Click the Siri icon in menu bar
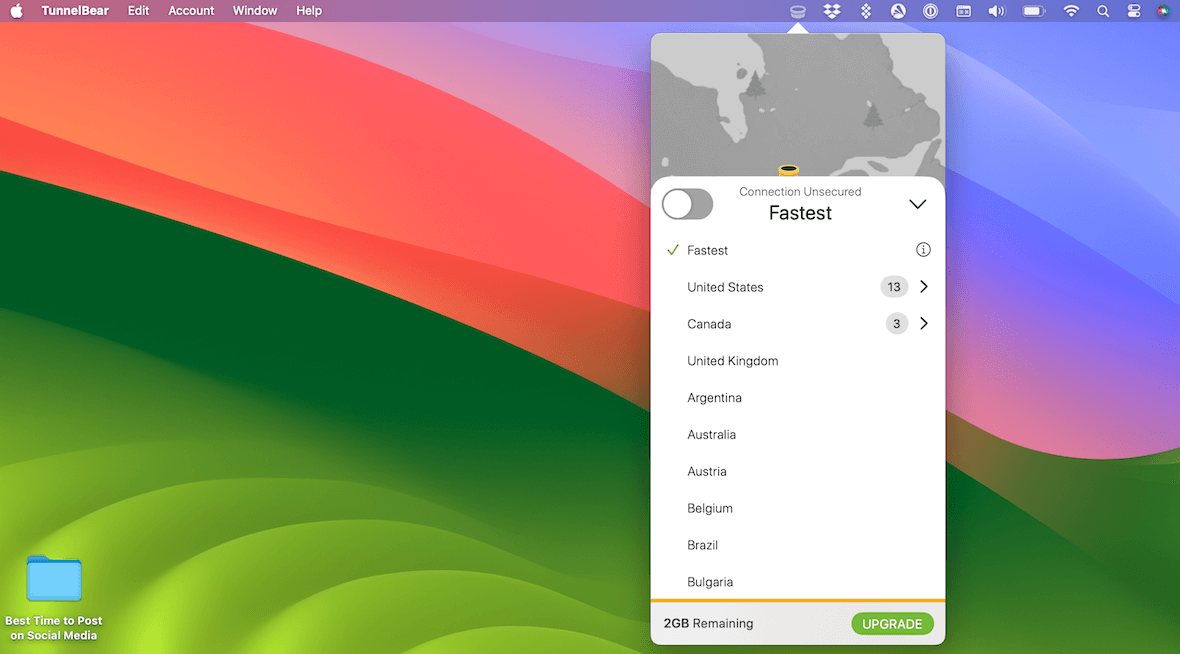1180x654 pixels. (x=1163, y=11)
